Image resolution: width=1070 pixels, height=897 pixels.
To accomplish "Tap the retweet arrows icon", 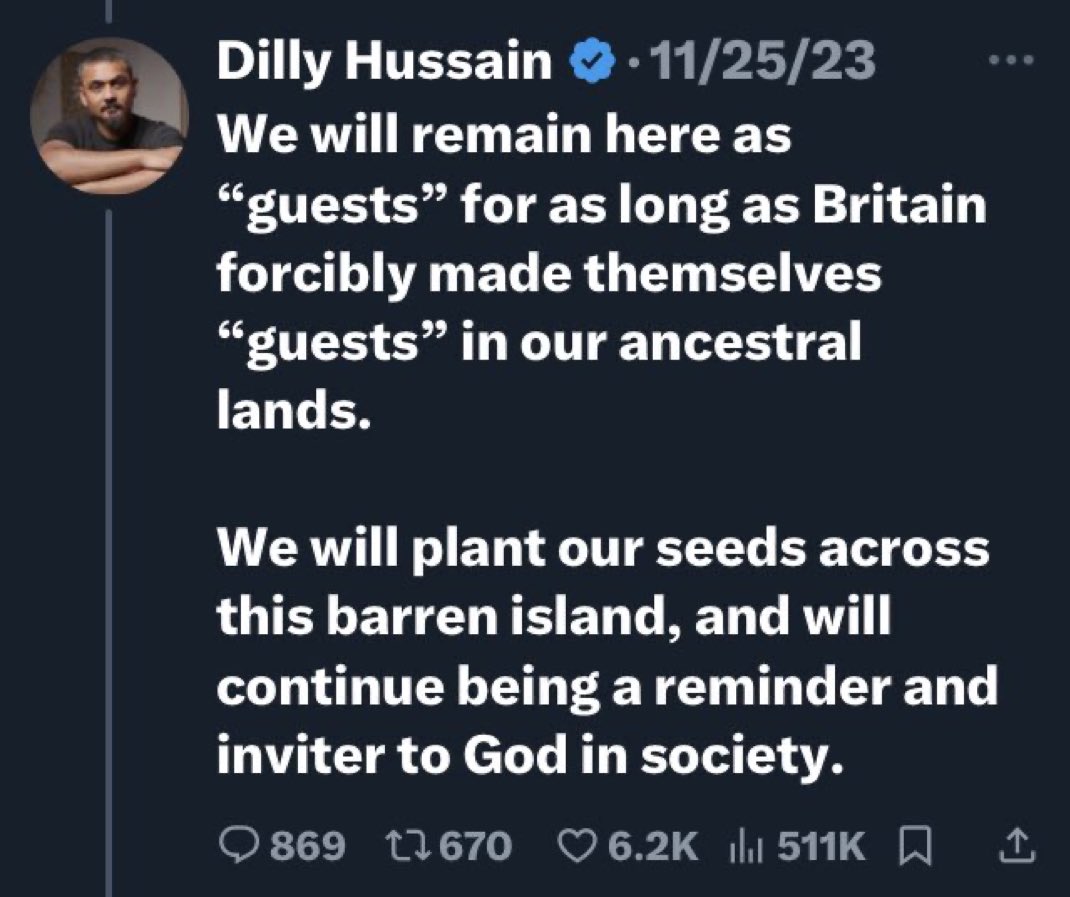I will pos(407,846).
